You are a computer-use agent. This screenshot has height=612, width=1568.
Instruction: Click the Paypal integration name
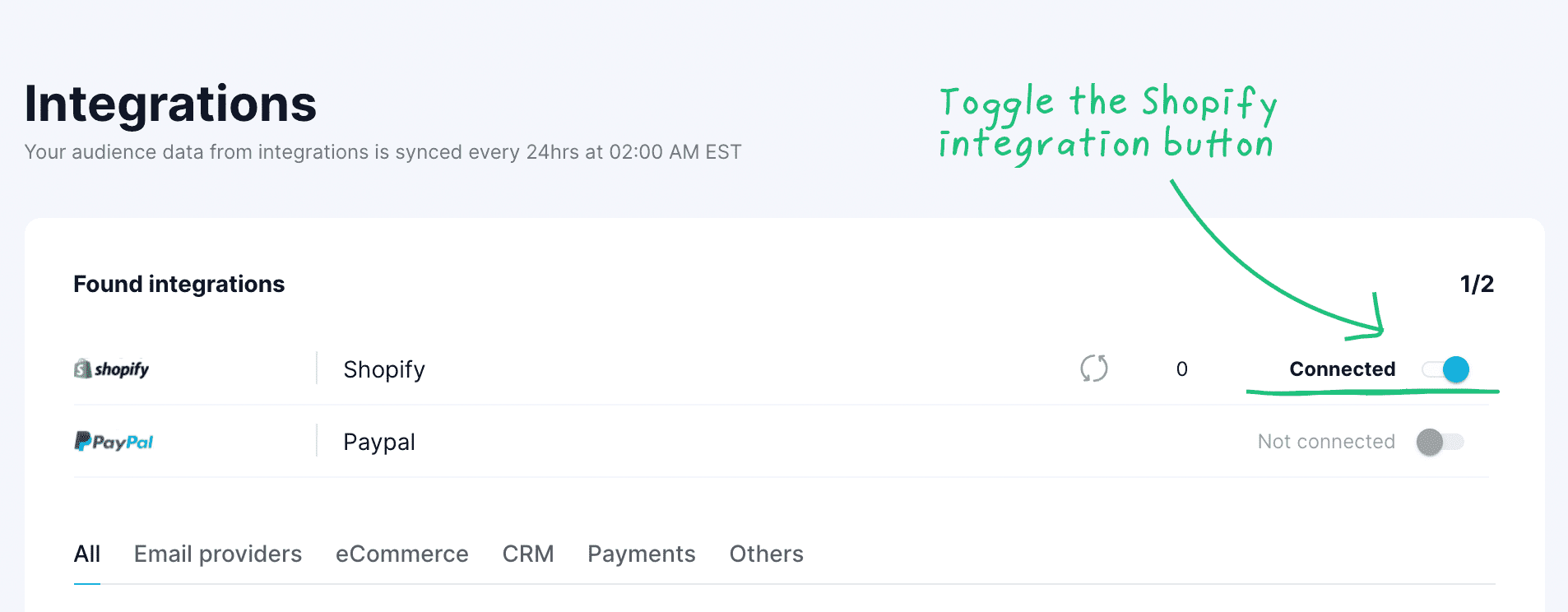pos(379,442)
